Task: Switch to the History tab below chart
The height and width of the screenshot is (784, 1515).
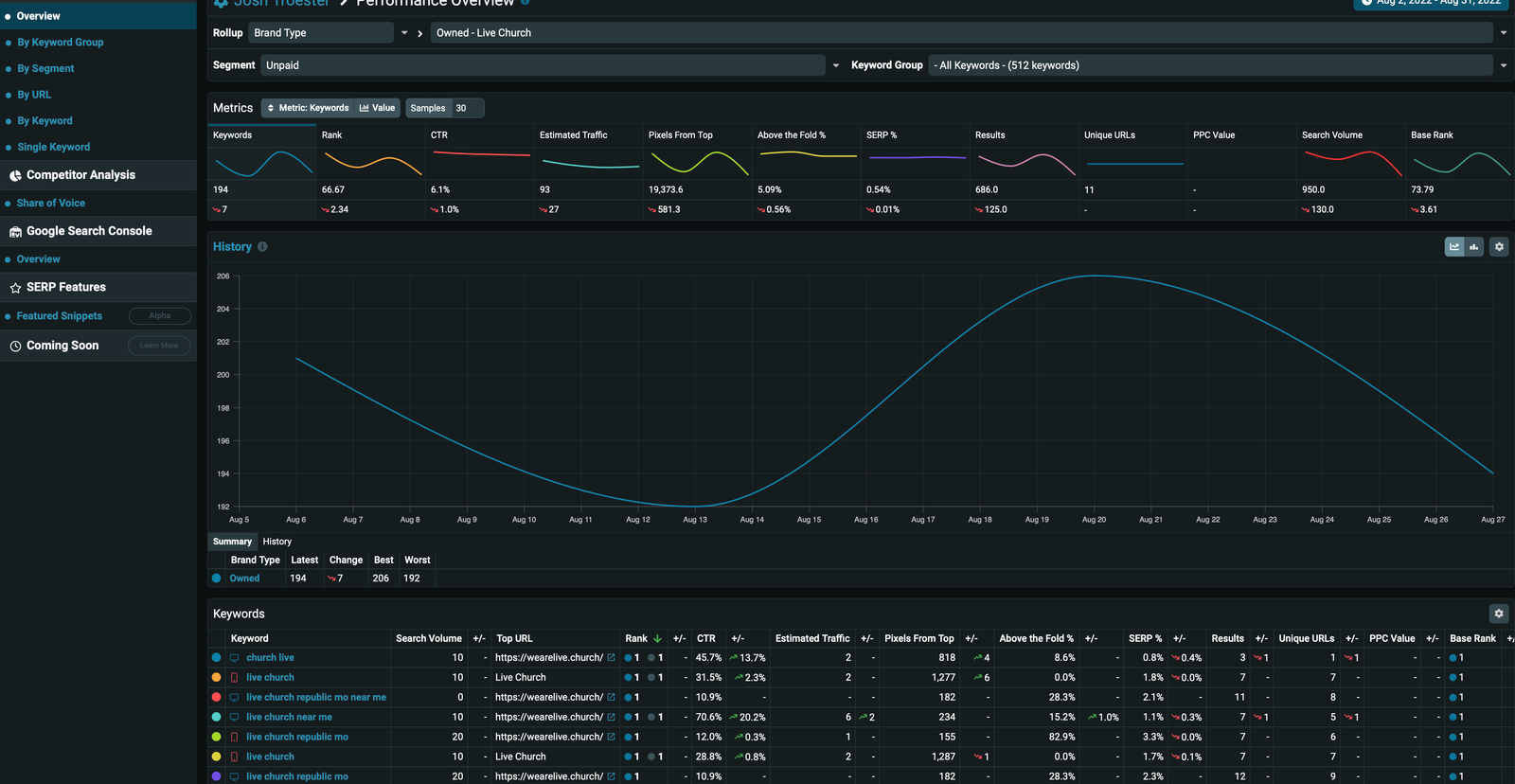Action: (x=277, y=542)
